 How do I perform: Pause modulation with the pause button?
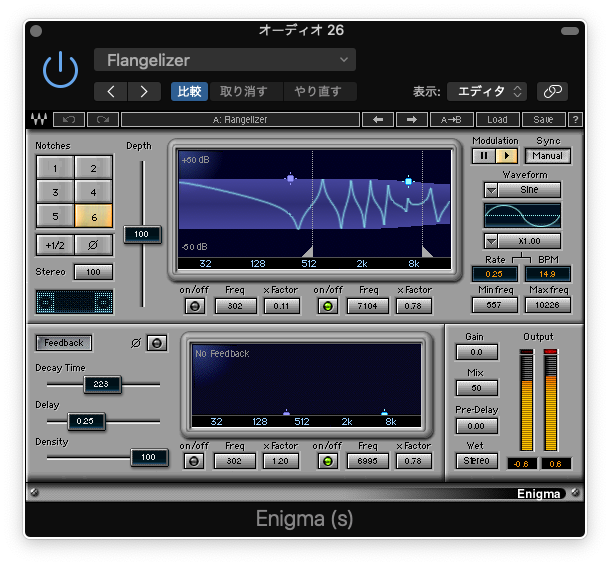pyautogui.click(x=484, y=156)
